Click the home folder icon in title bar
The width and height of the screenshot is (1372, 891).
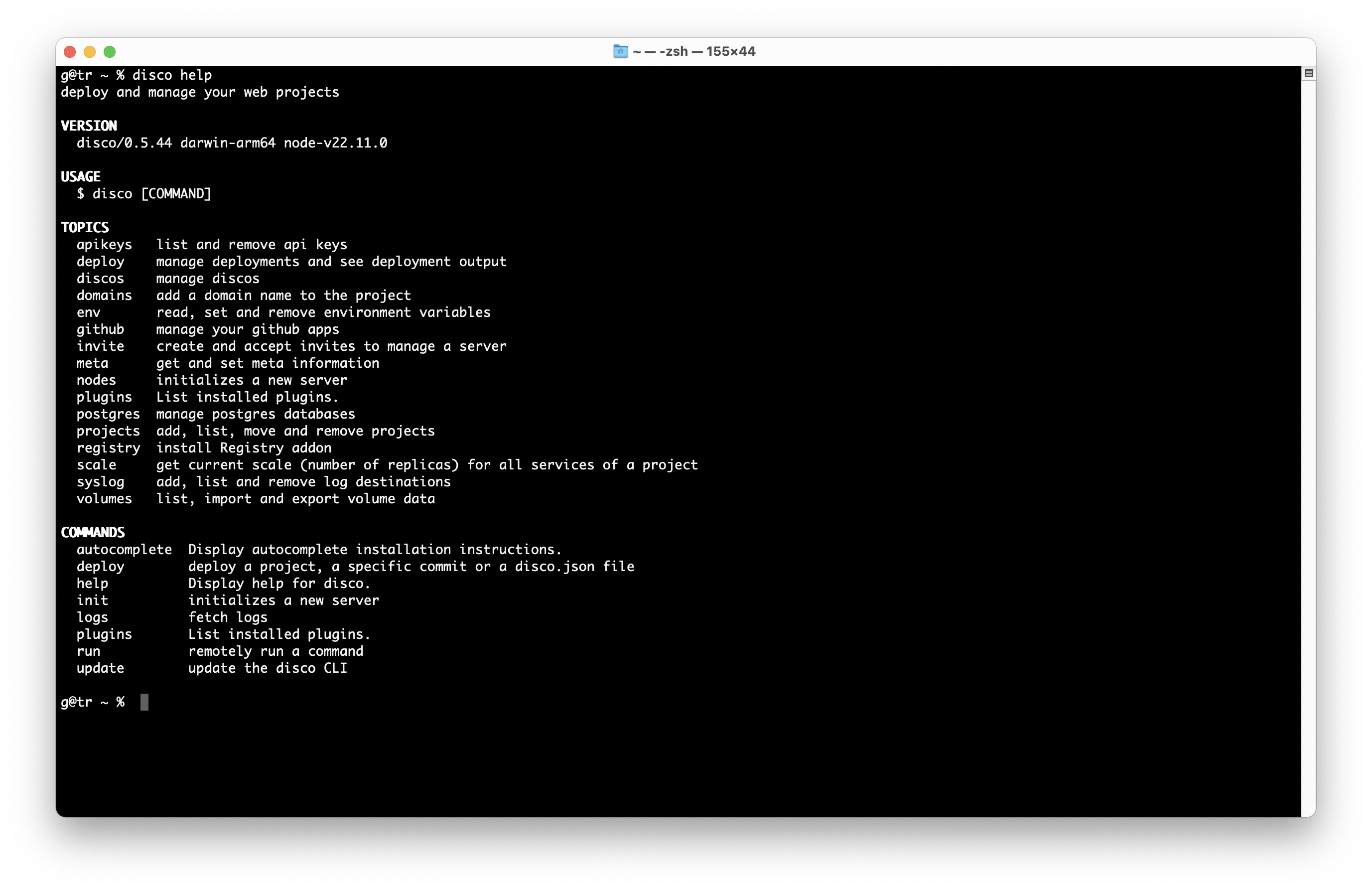tap(620, 51)
